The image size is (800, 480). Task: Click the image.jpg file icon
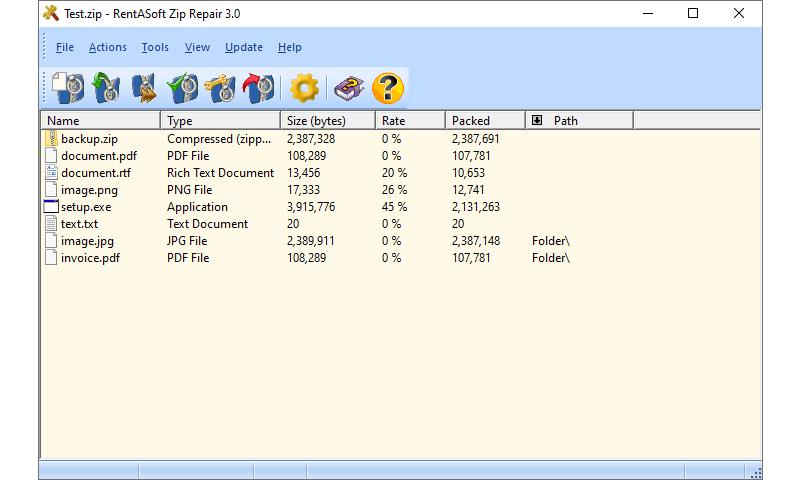coord(52,240)
